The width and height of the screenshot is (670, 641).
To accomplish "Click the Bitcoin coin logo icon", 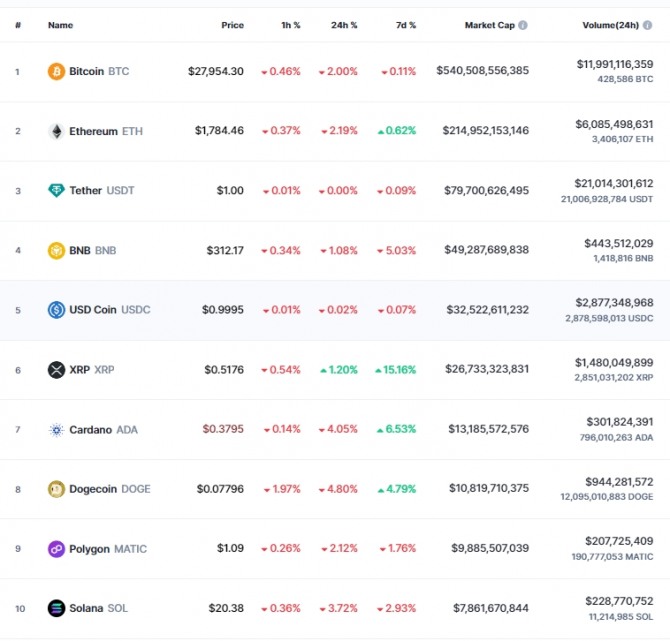I will coord(56,71).
